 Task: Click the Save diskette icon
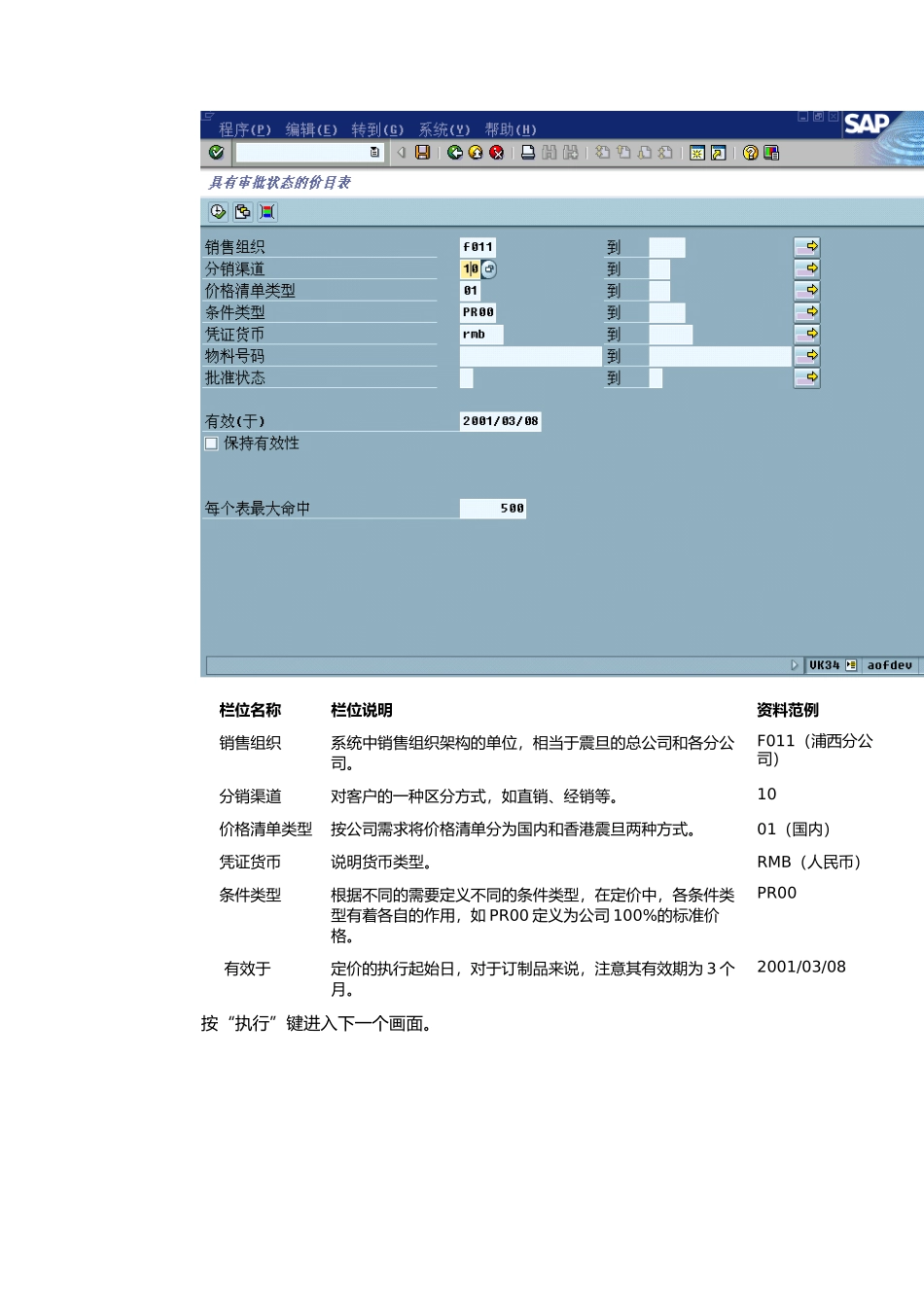(422, 153)
